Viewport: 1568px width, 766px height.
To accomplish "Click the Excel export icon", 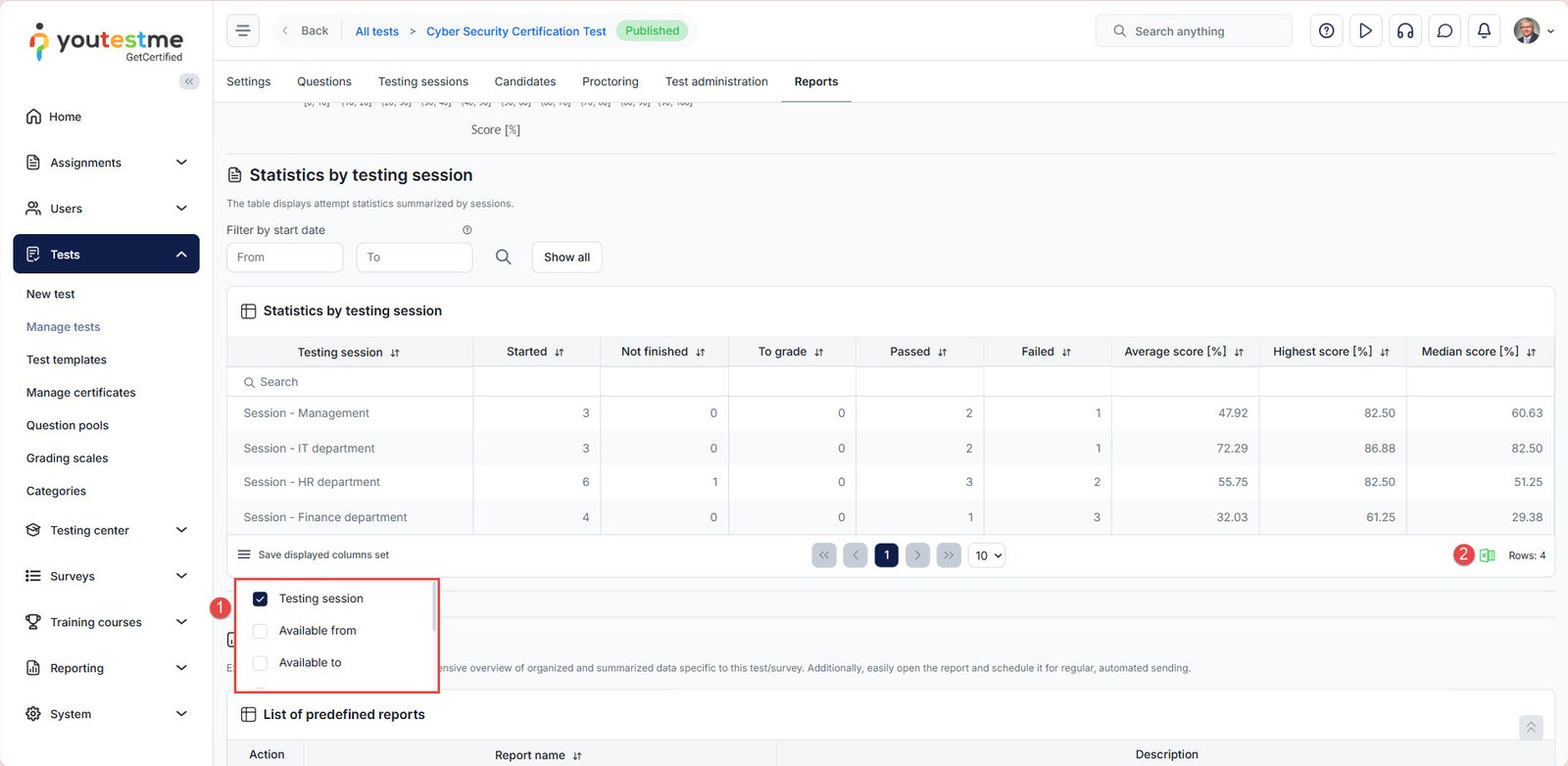I will tap(1488, 555).
